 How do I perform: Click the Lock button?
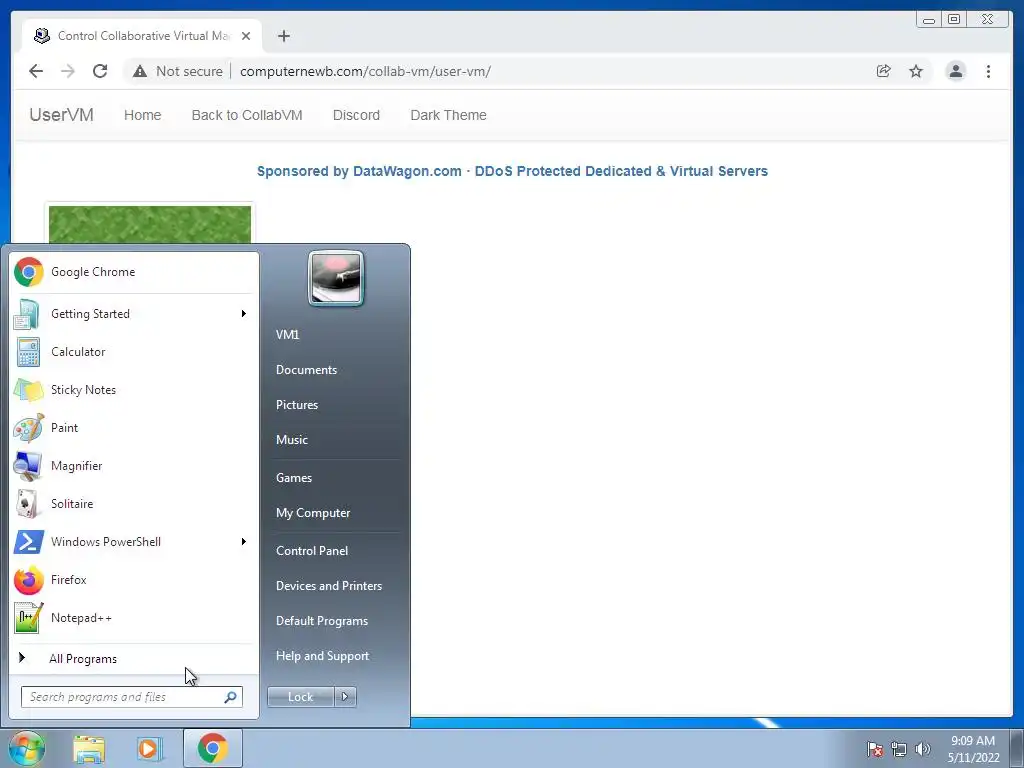click(x=300, y=697)
